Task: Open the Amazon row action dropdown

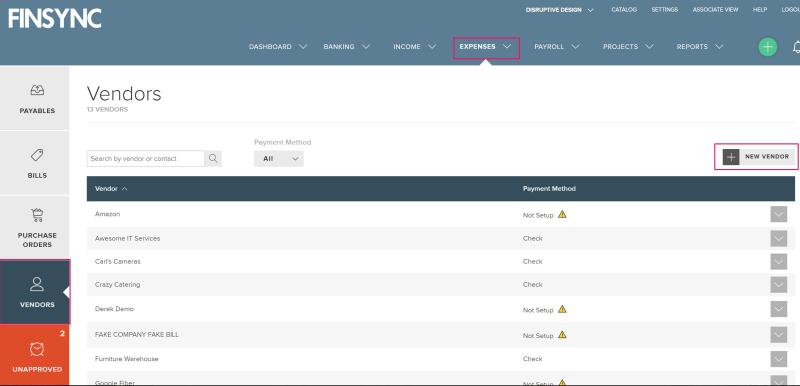Action: point(779,215)
